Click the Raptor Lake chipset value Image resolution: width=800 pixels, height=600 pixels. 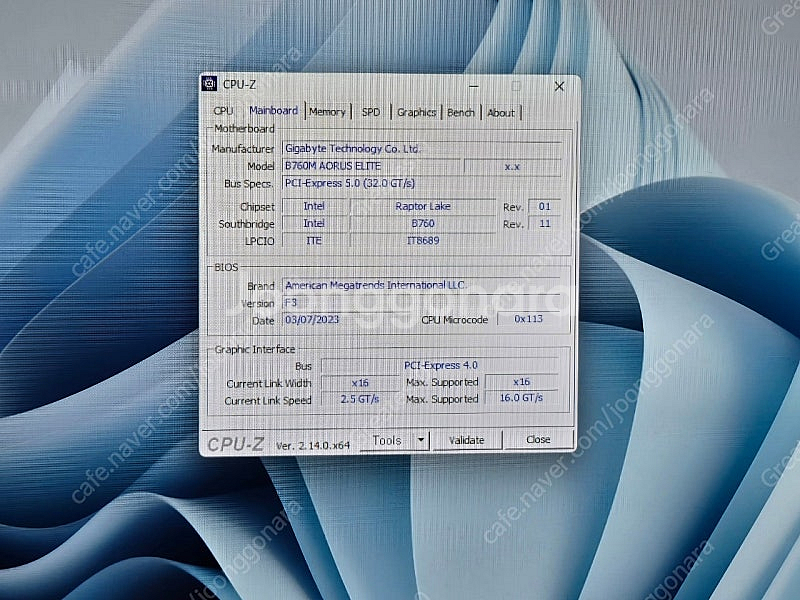pyautogui.click(x=422, y=206)
